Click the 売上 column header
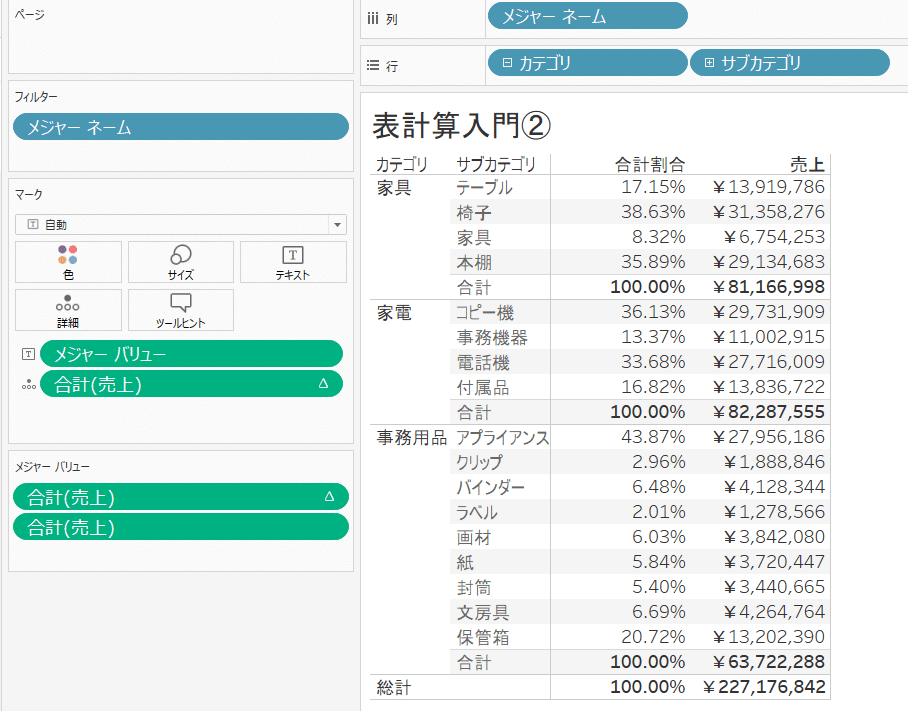 point(807,164)
